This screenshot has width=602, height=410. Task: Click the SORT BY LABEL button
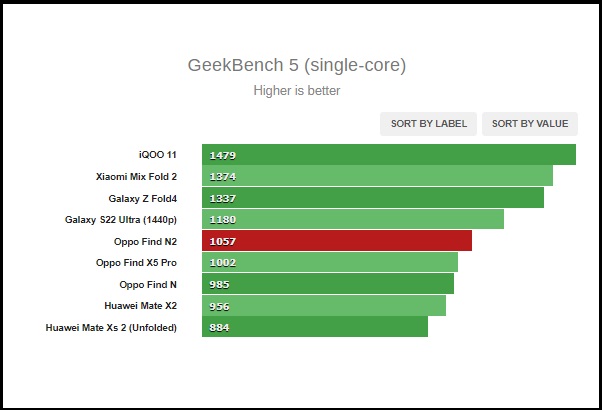pyautogui.click(x=428, y=124)
